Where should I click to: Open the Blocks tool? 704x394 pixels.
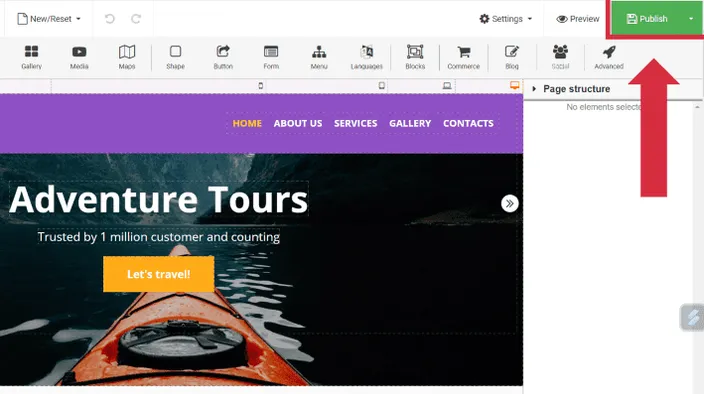pos(415,57)
